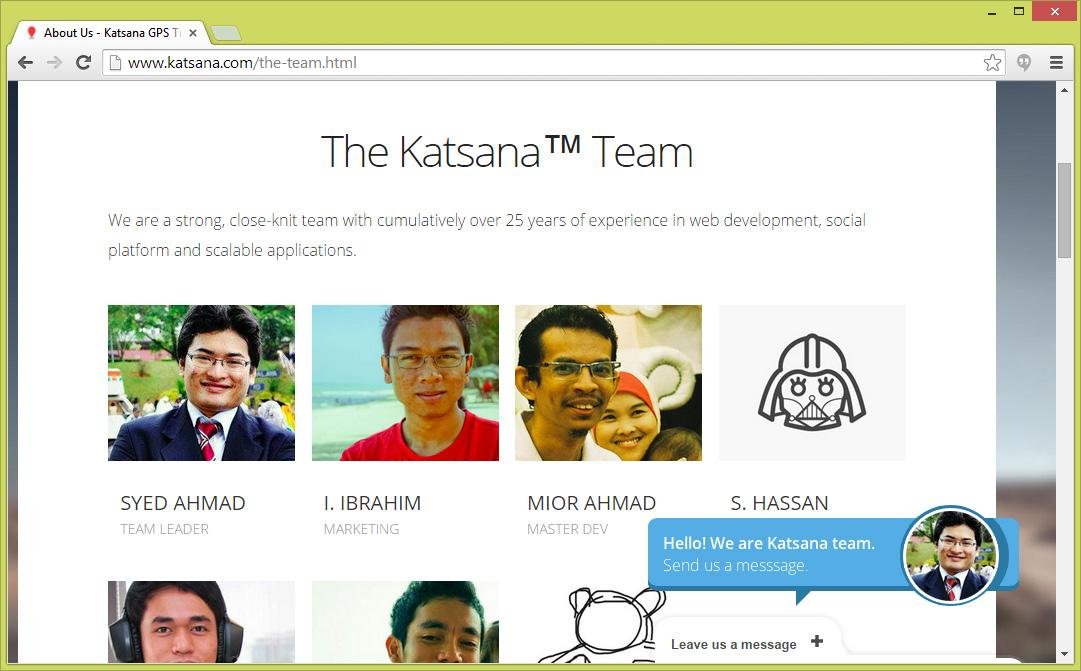Image resolution: width=1081 pixels, height=671 pixels.
Task: Click the TEAM LEADER role label
Action: [x=164, y=529]
